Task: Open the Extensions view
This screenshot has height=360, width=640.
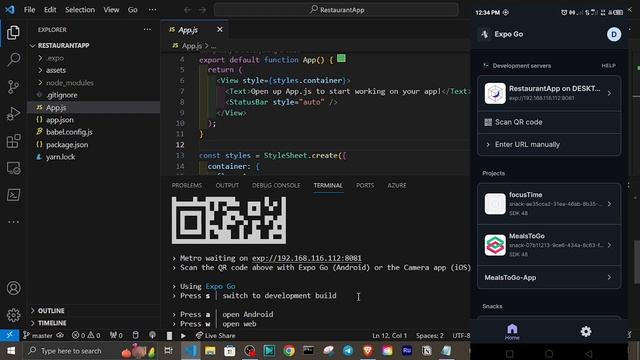Action: [x=13, y=141]
